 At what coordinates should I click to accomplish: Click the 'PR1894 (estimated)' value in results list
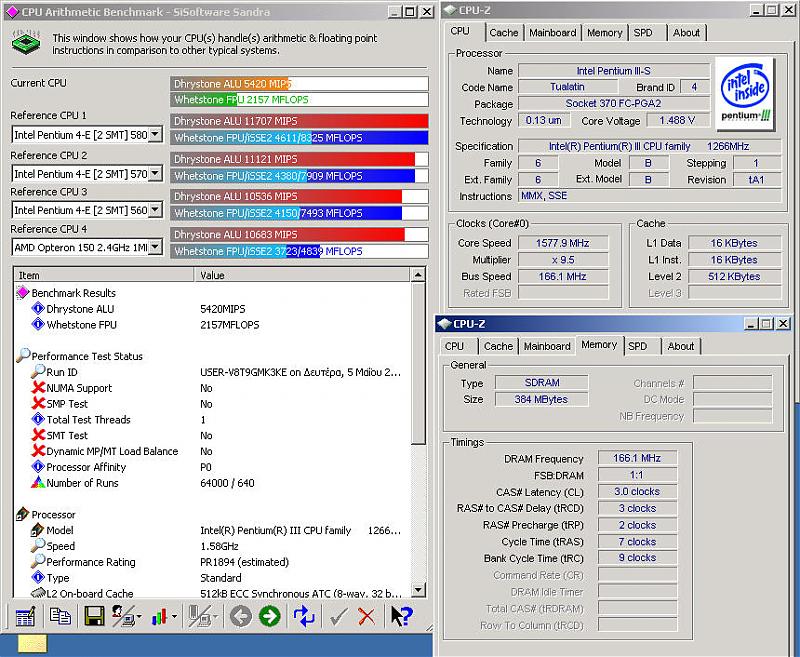(x=244, y=562)
